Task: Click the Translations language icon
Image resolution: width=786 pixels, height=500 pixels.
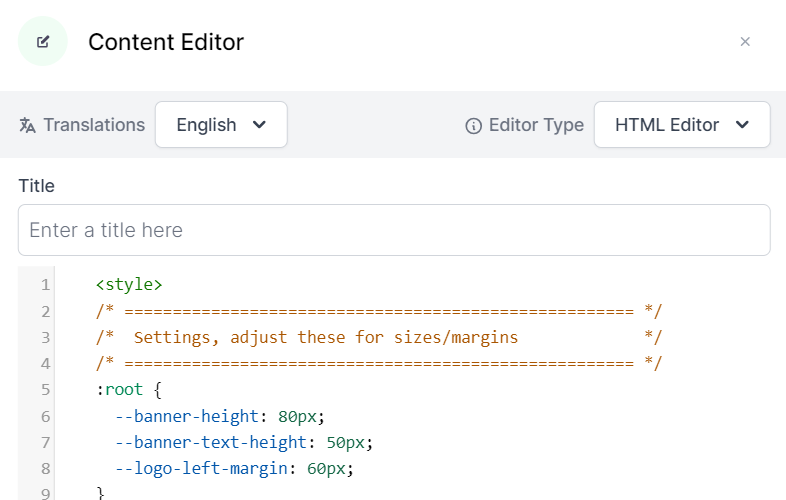Action: 28,125
